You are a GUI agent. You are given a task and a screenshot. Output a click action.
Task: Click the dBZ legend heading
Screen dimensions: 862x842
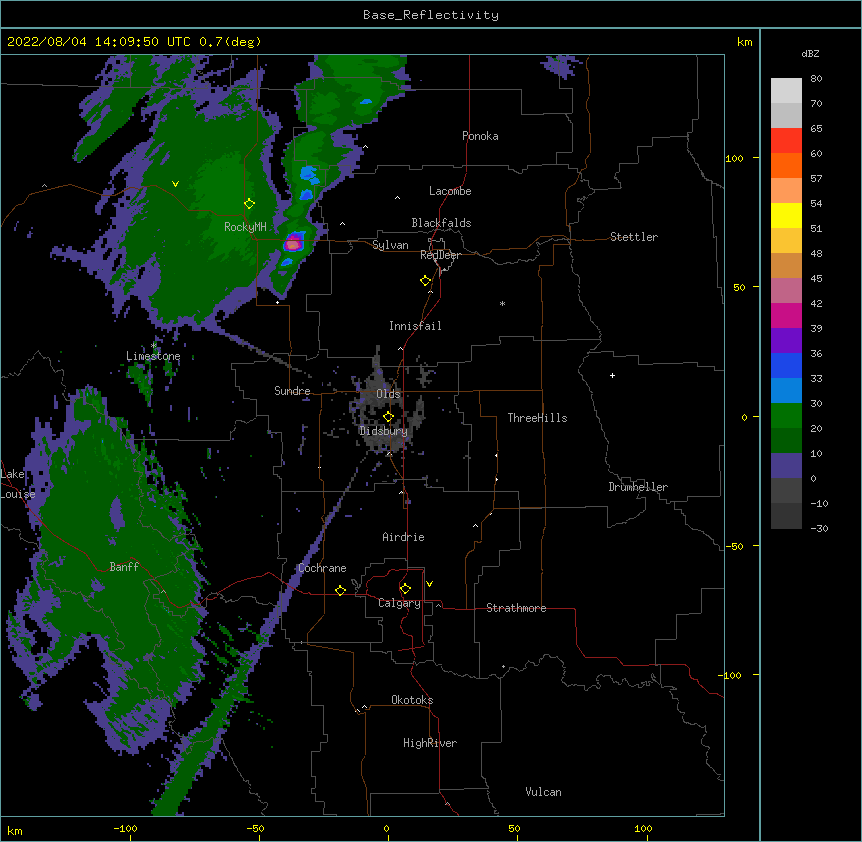(x=810, y=53)
